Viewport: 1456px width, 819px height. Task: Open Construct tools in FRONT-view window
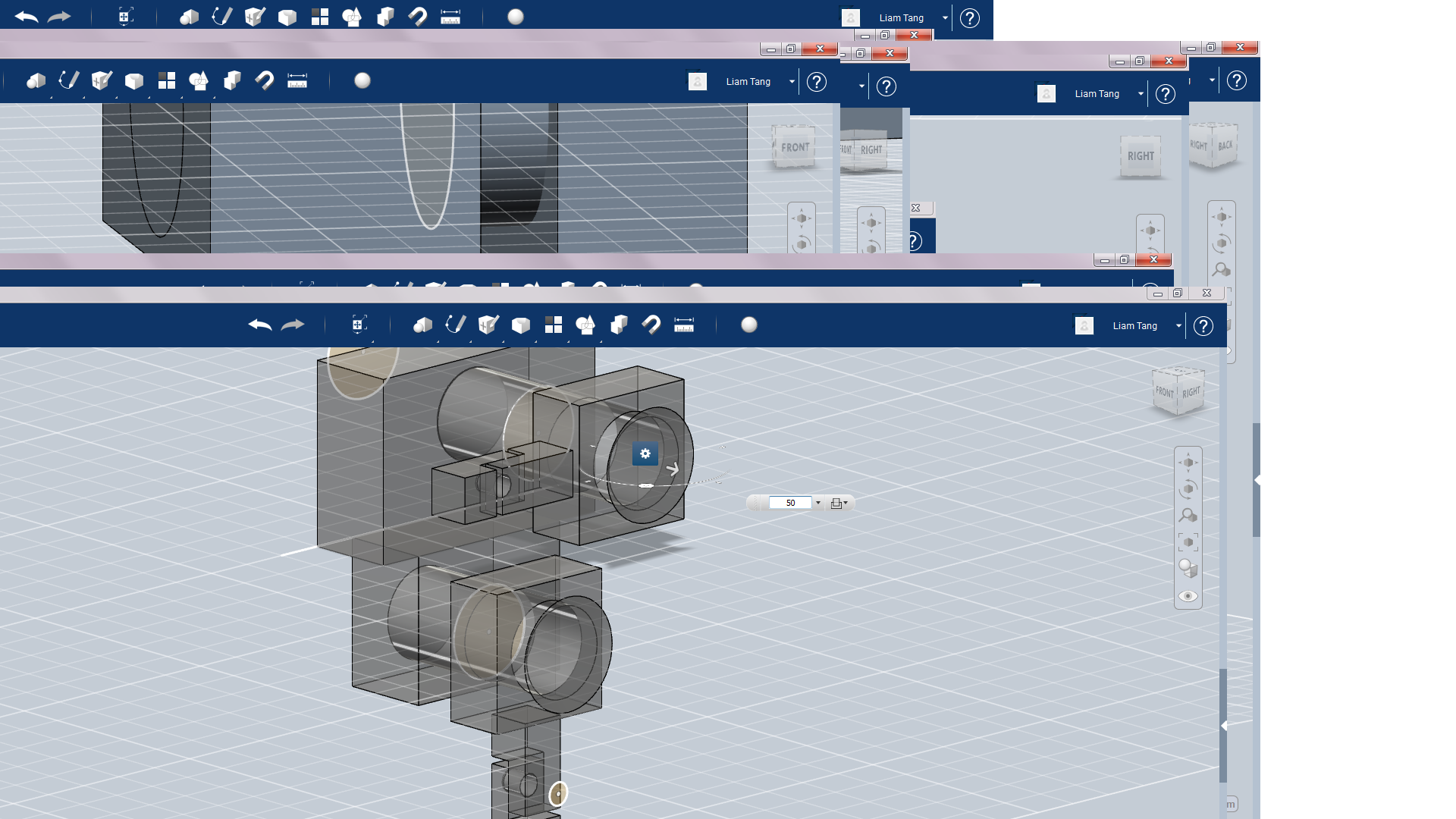pos(102,81)
